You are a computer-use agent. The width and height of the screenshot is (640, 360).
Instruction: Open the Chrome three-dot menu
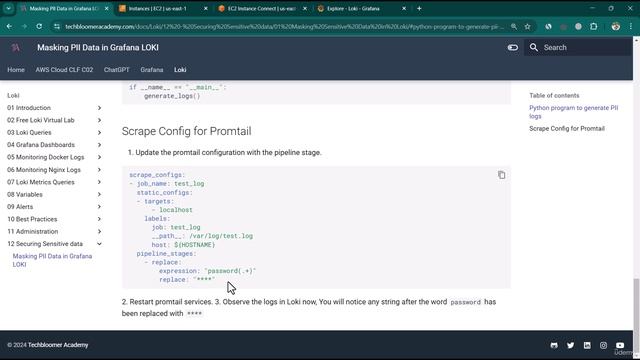tap(631, 27)
